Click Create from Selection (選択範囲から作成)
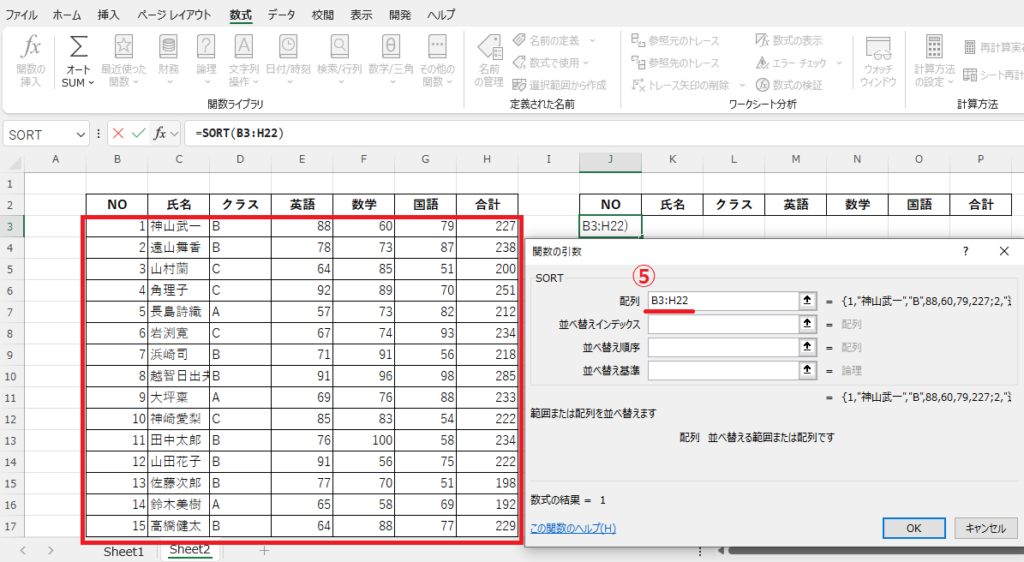 click(560, 85)
